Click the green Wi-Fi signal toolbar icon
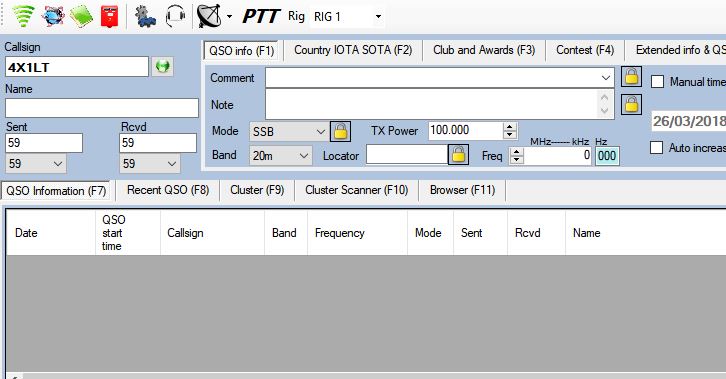 click(x=23, y=16)
